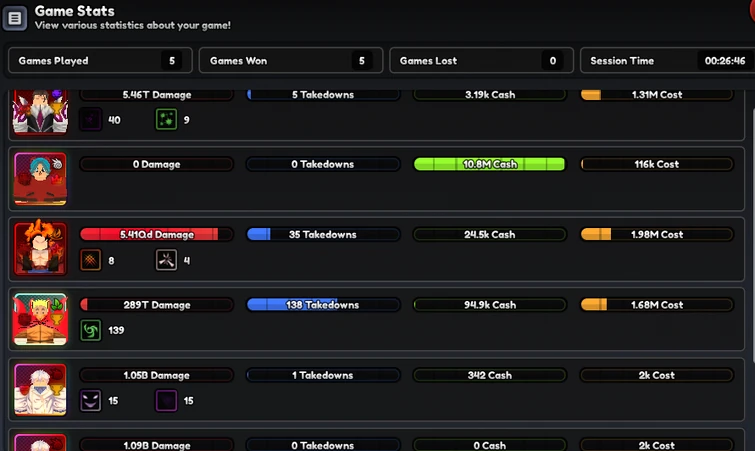This screenshot has height=451, width=755.
Task: Click the 2k Cost bar in 1.05B Damage row
Action: pyautogui.click(x=657, y=375)
